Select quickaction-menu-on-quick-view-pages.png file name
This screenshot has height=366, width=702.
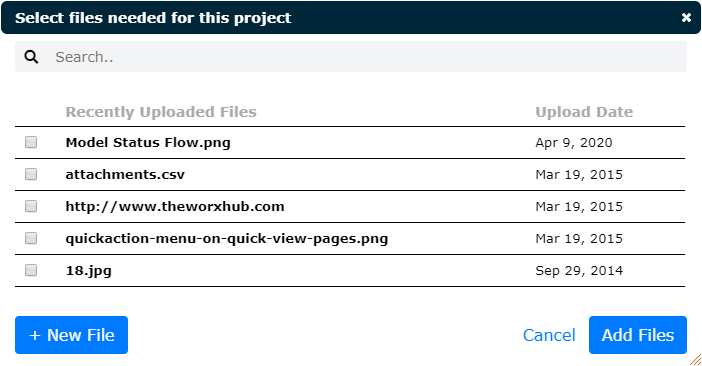(x=227, y=238)
